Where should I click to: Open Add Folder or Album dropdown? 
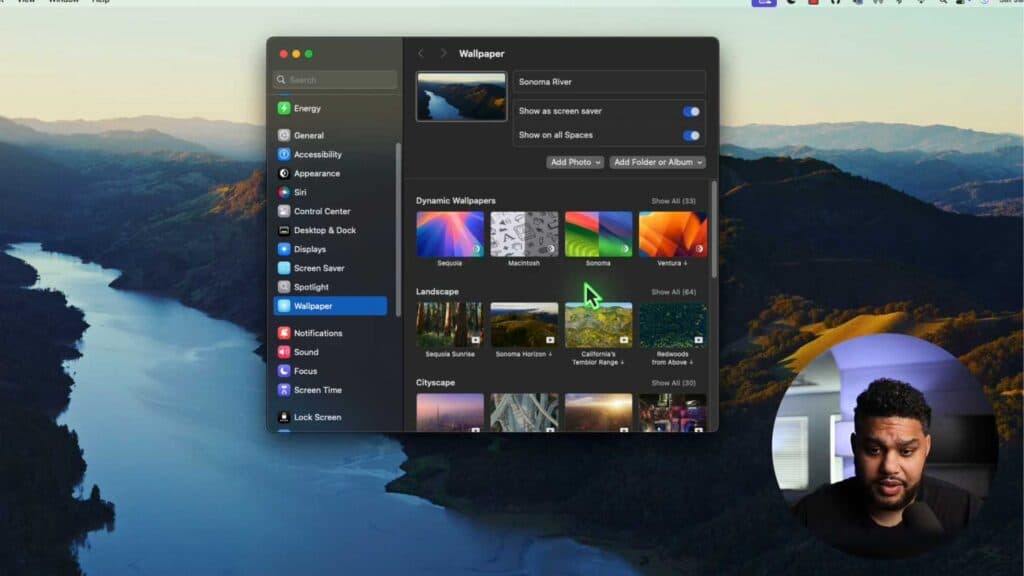658,162
